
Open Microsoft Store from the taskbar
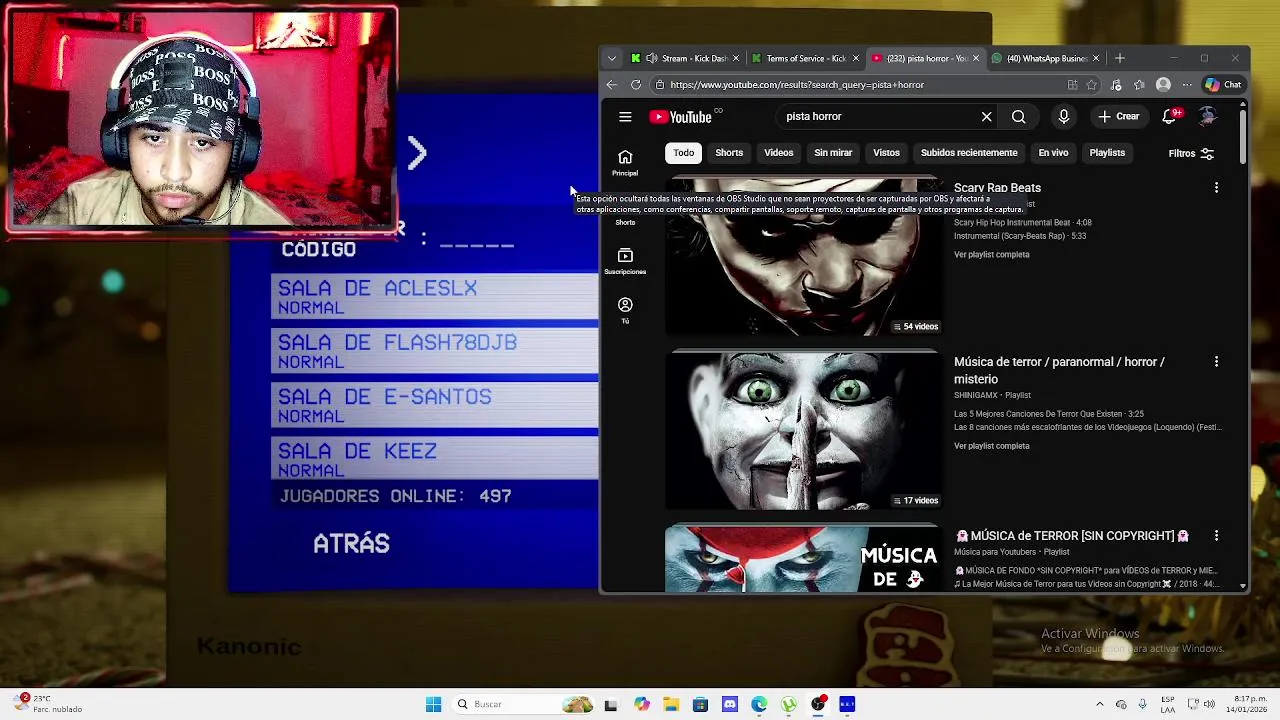click(700, 704)
